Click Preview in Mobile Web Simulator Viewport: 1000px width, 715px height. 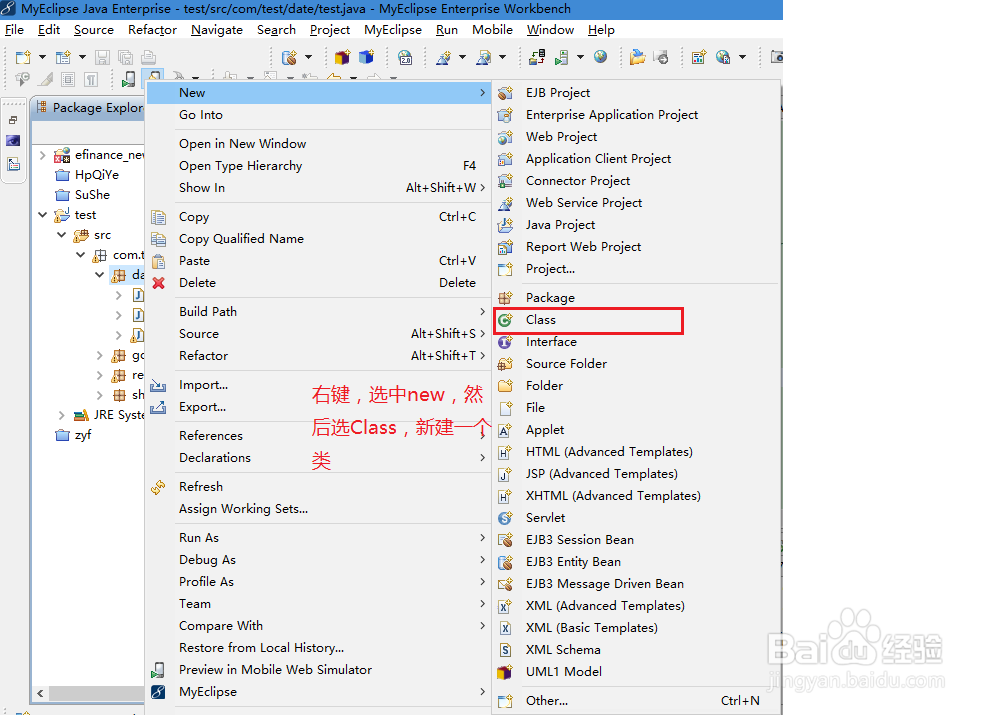tap(319, 670)
